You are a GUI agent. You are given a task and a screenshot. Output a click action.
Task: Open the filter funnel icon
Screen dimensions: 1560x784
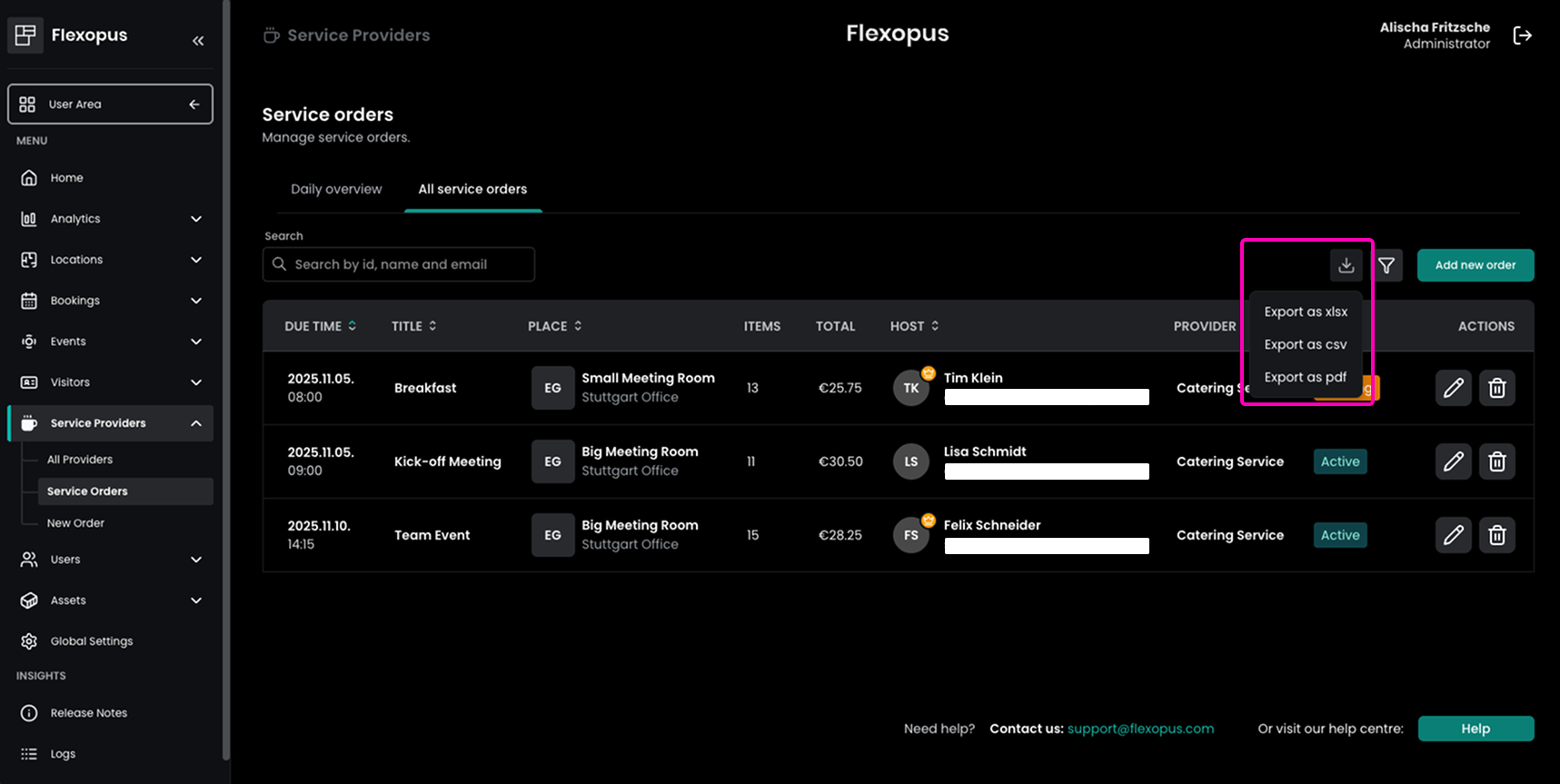tap(1386, 265)
